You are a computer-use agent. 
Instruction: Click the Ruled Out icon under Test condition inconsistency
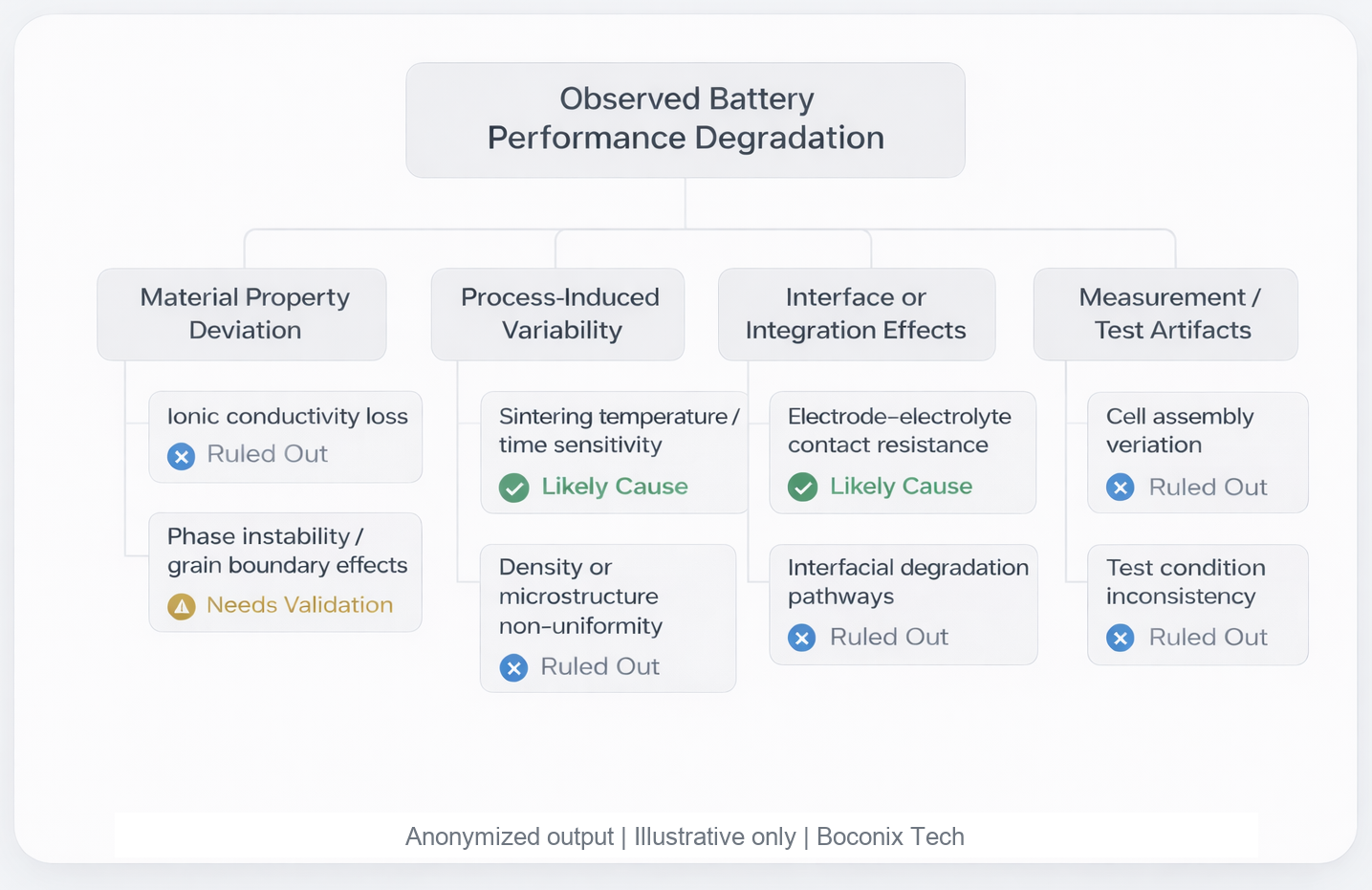[x=1121, y=638]
